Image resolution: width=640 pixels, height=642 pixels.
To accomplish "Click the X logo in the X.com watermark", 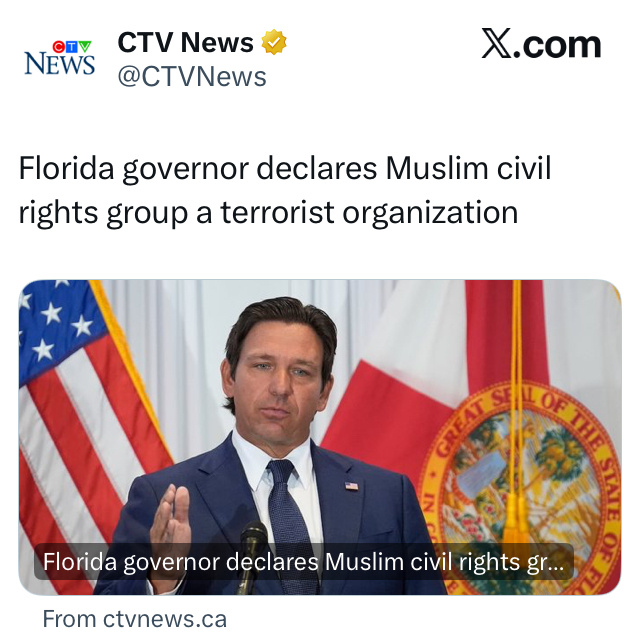I will (496, 43).
